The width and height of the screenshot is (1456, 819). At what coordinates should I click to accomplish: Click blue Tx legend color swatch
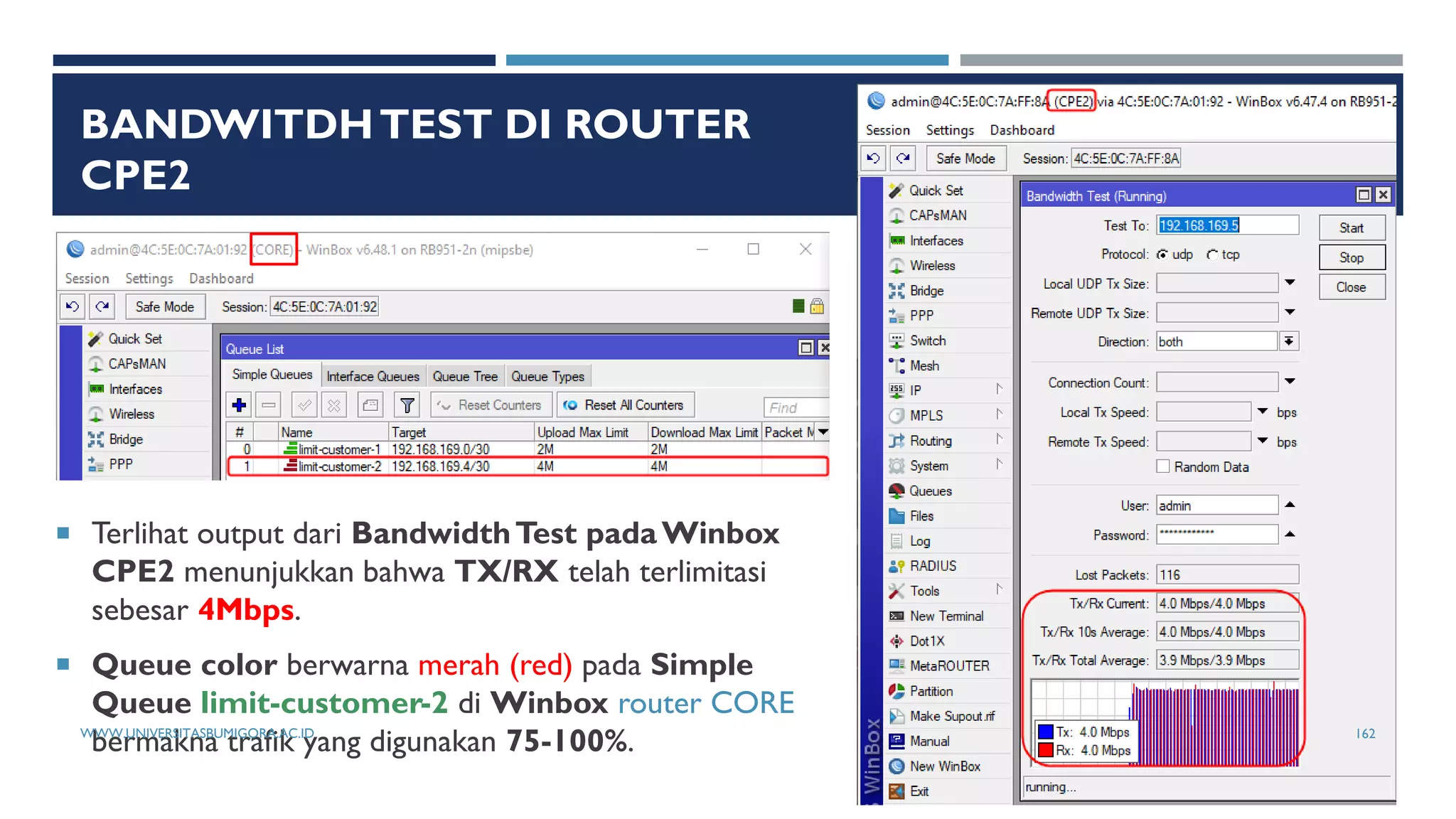[x=1045, y=732]
